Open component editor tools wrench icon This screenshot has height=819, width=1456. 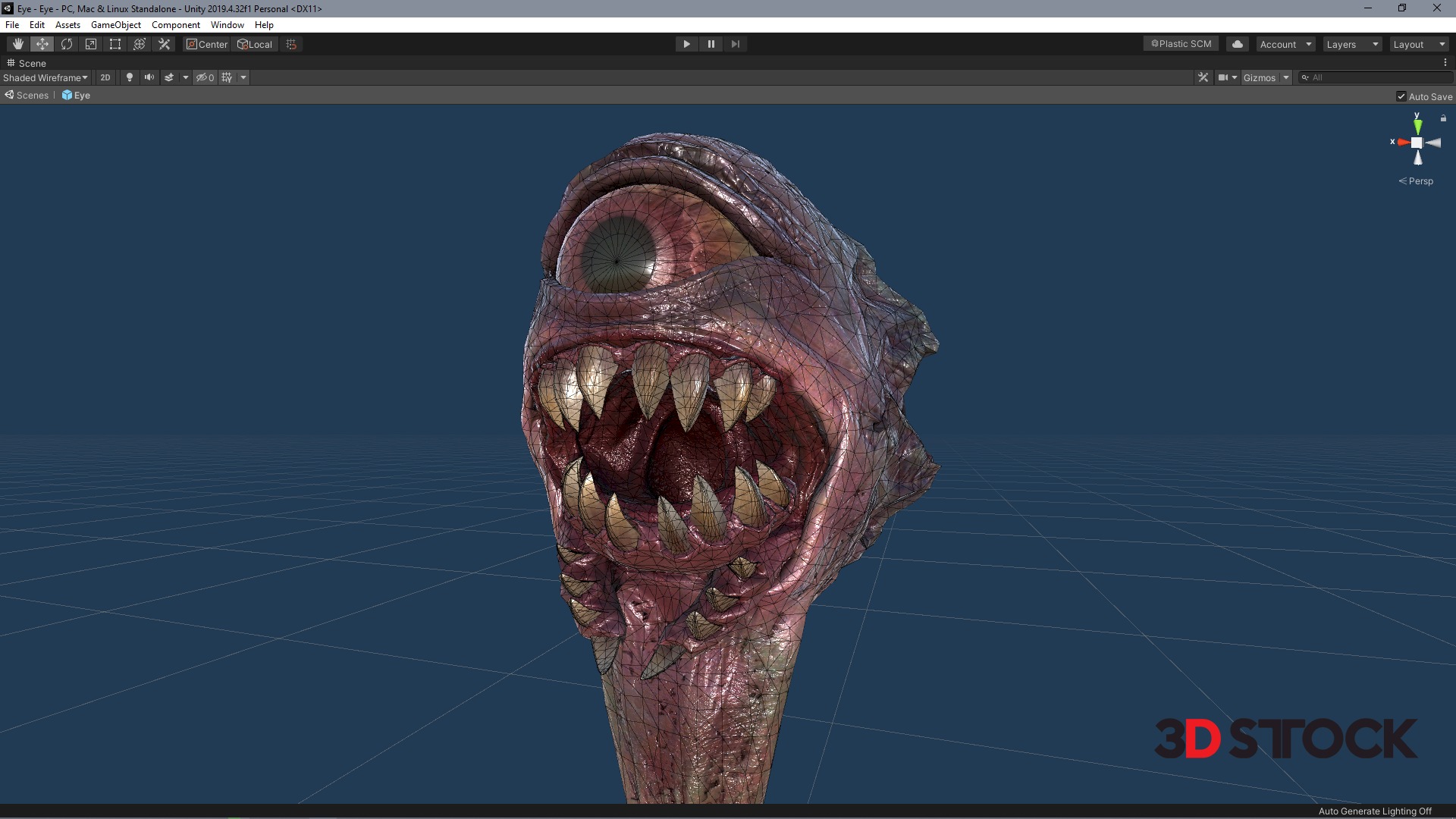pyautogui.click(x=1203, y=77)
